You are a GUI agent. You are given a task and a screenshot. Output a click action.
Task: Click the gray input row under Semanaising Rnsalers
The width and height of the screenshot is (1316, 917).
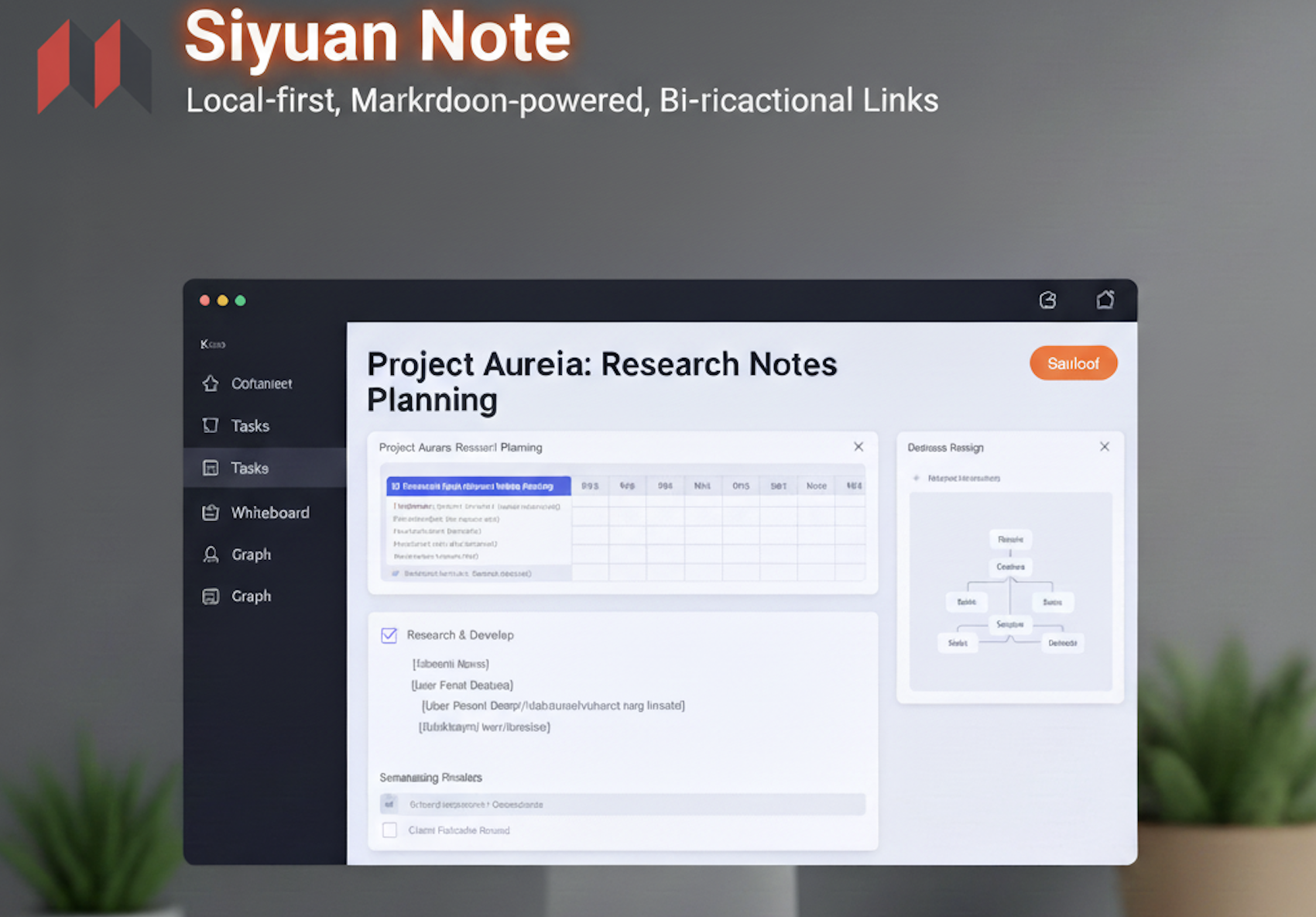622,805
